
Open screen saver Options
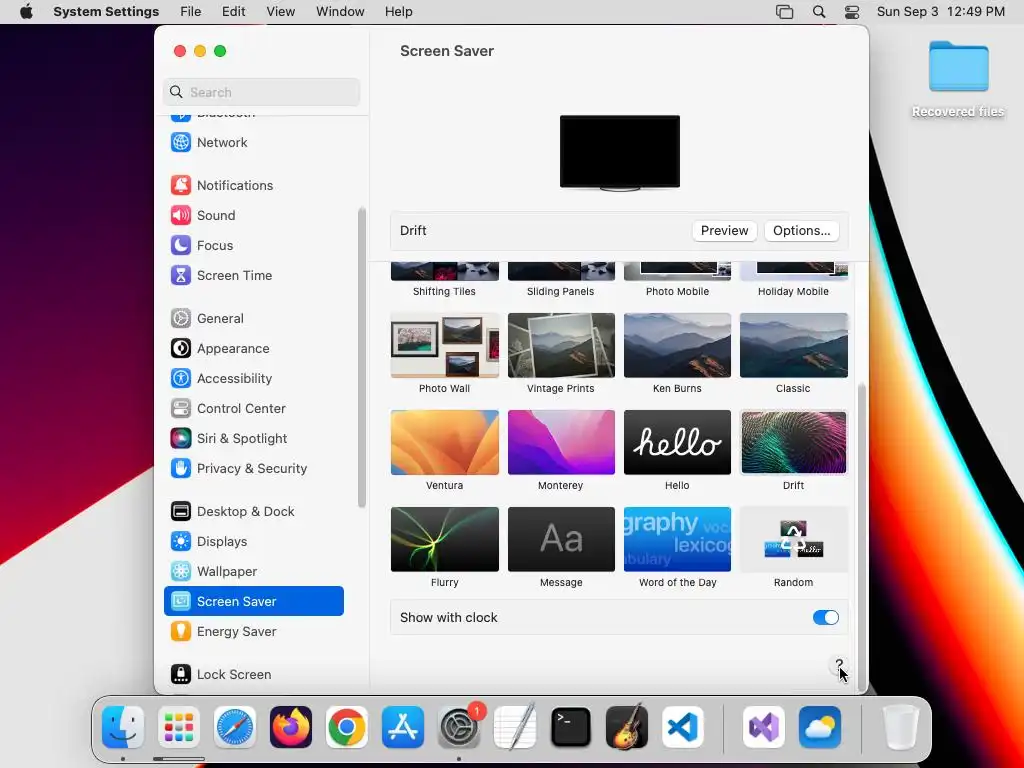pos(801,231)
